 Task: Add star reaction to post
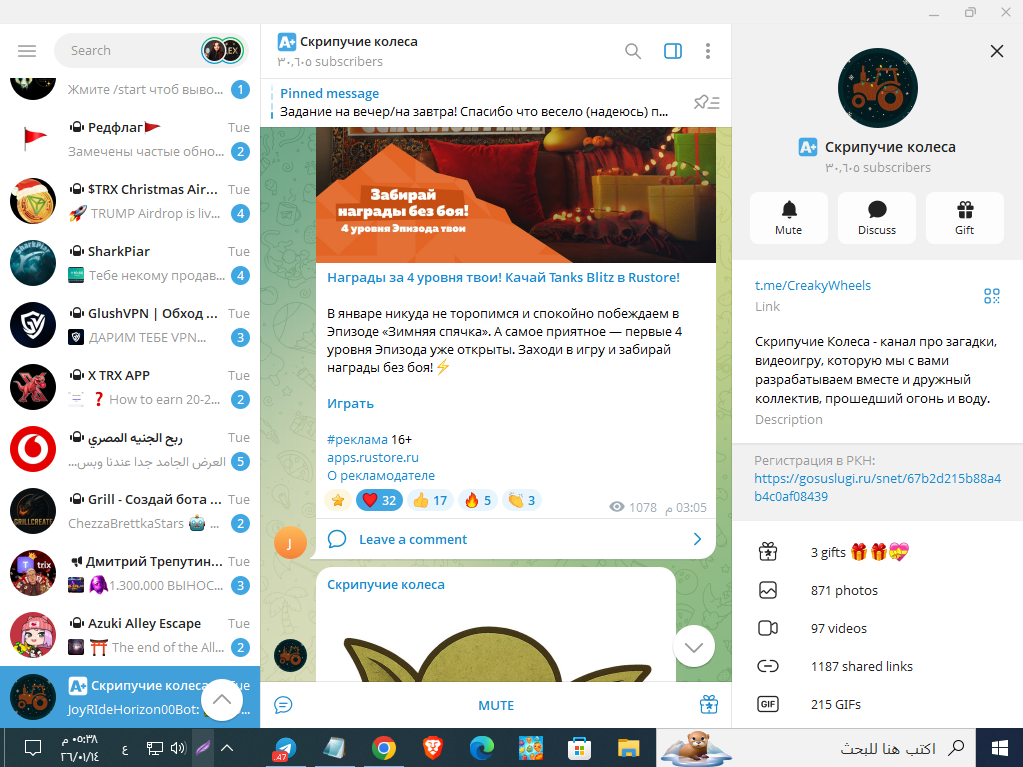(x=338, y=500)
